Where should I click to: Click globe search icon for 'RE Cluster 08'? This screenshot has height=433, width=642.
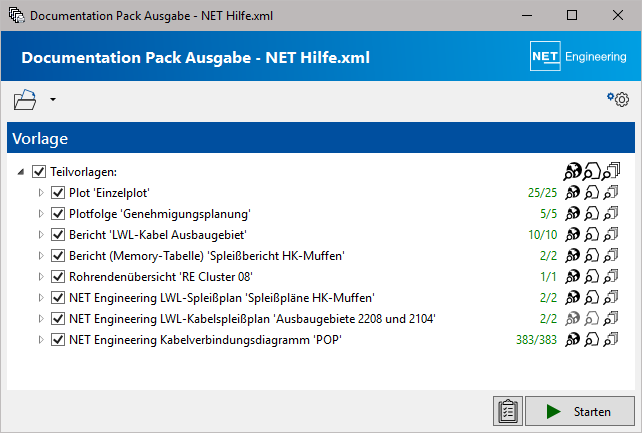point(572,277)
